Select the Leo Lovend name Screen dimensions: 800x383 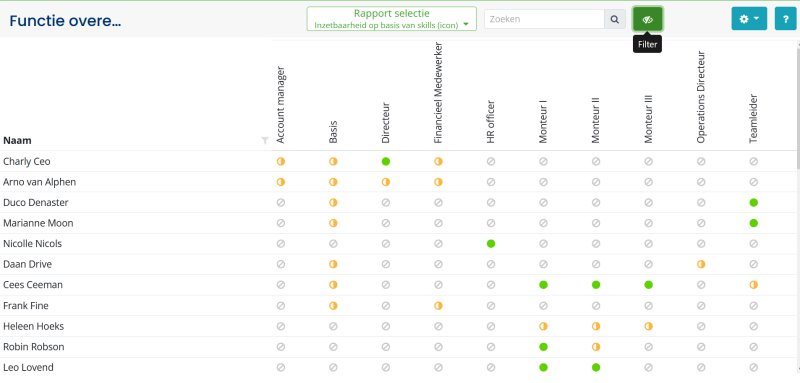point(29,367)
